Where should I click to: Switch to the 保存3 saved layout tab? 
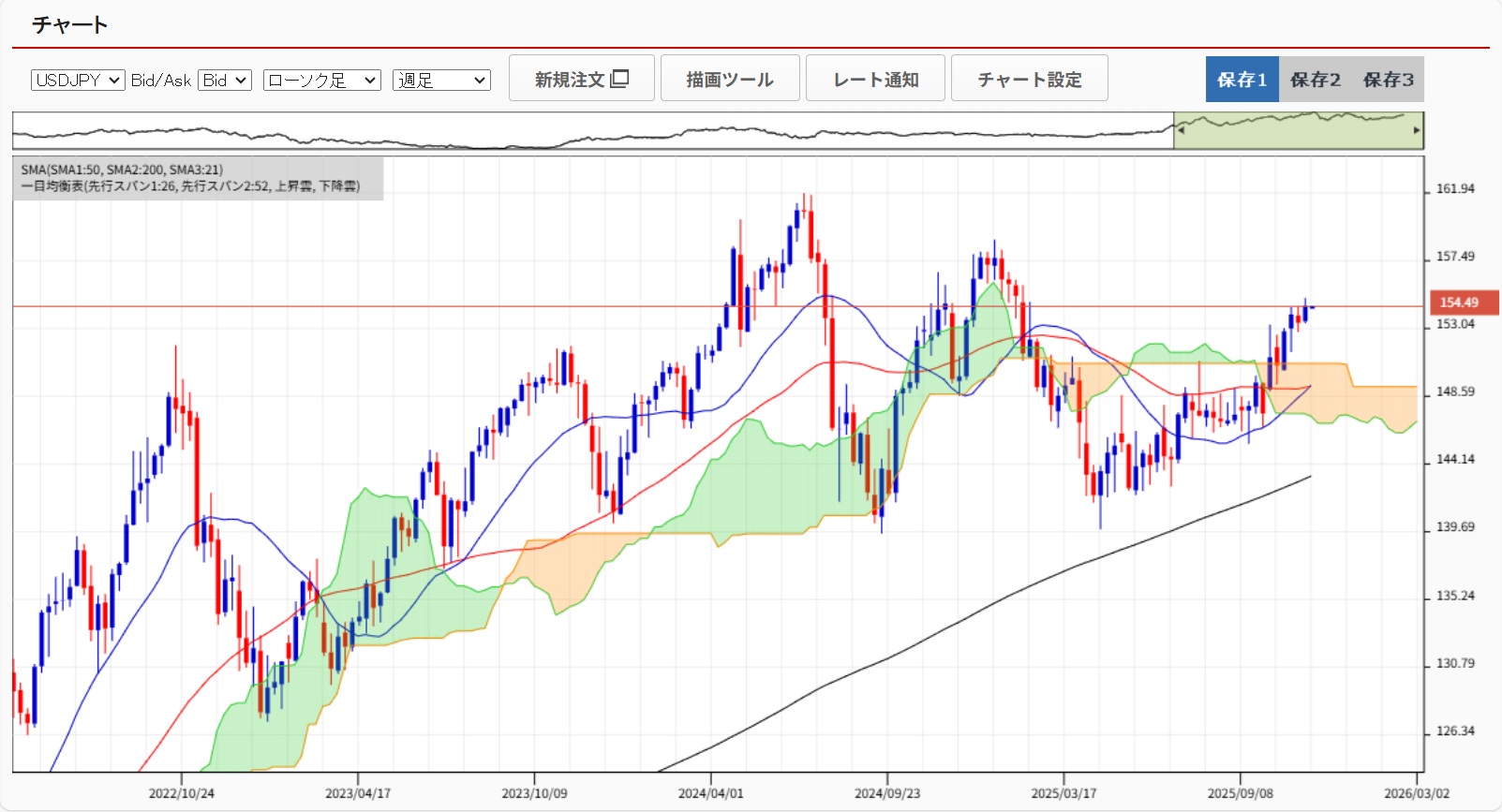pos(1388,80)
